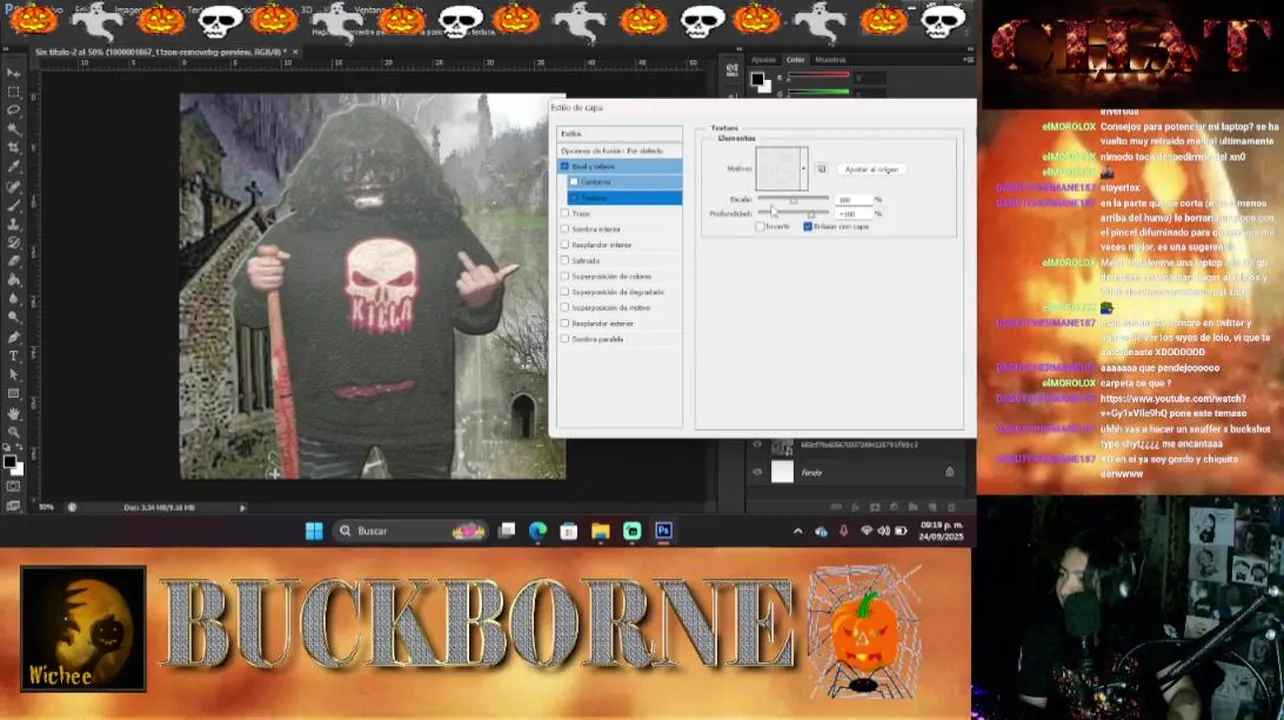Click the Profundidad percentage input field

[x=853, y=214]
